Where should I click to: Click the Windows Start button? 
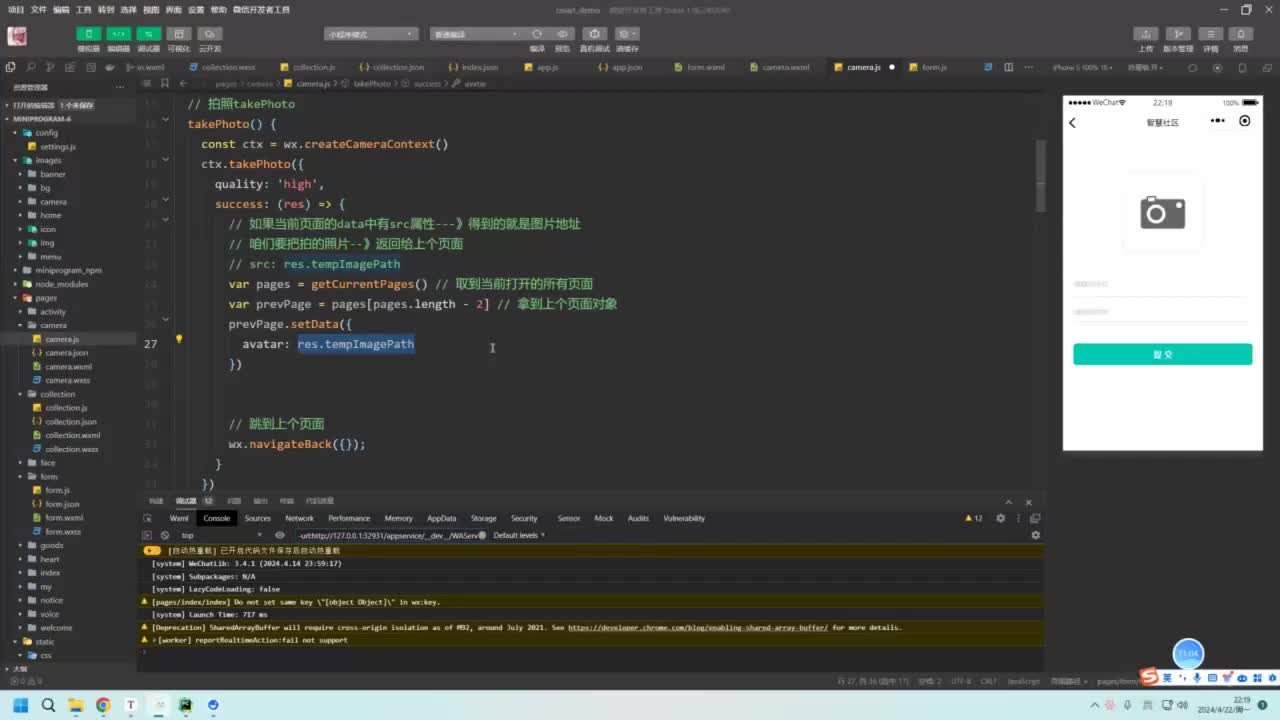pos(19,705)
